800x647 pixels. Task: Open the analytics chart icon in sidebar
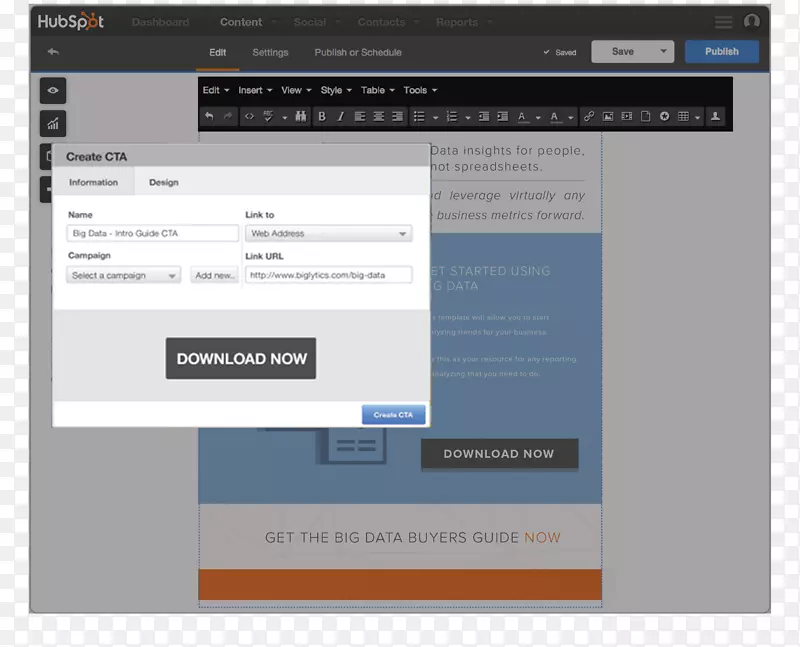[x=53, y=124]
